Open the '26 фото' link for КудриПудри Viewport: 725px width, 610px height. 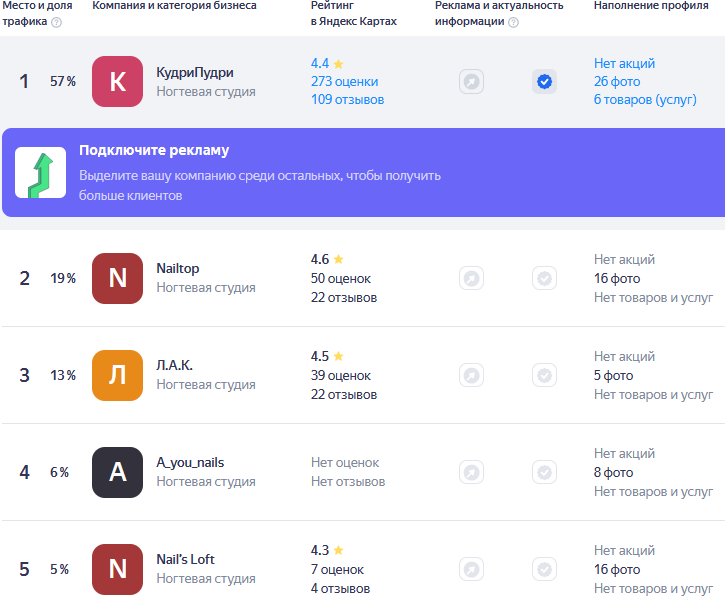(x=617, y=81)
